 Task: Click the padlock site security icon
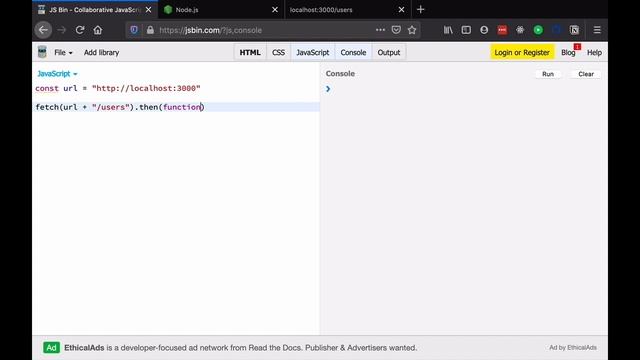(x=150, y=30)
